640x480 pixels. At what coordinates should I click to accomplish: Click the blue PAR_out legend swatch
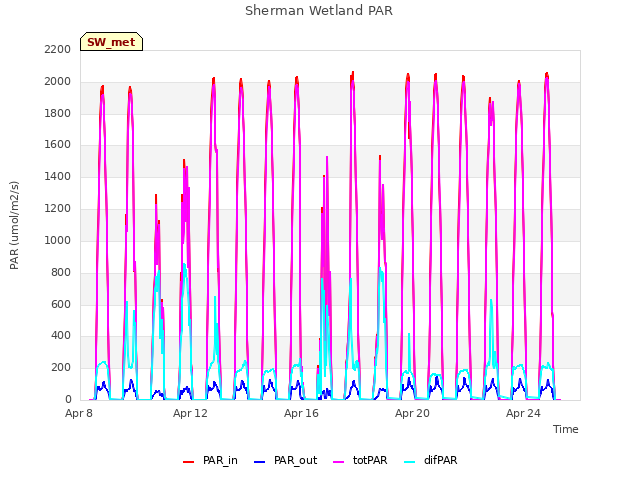pyautogui.click(x=260, y=462)
